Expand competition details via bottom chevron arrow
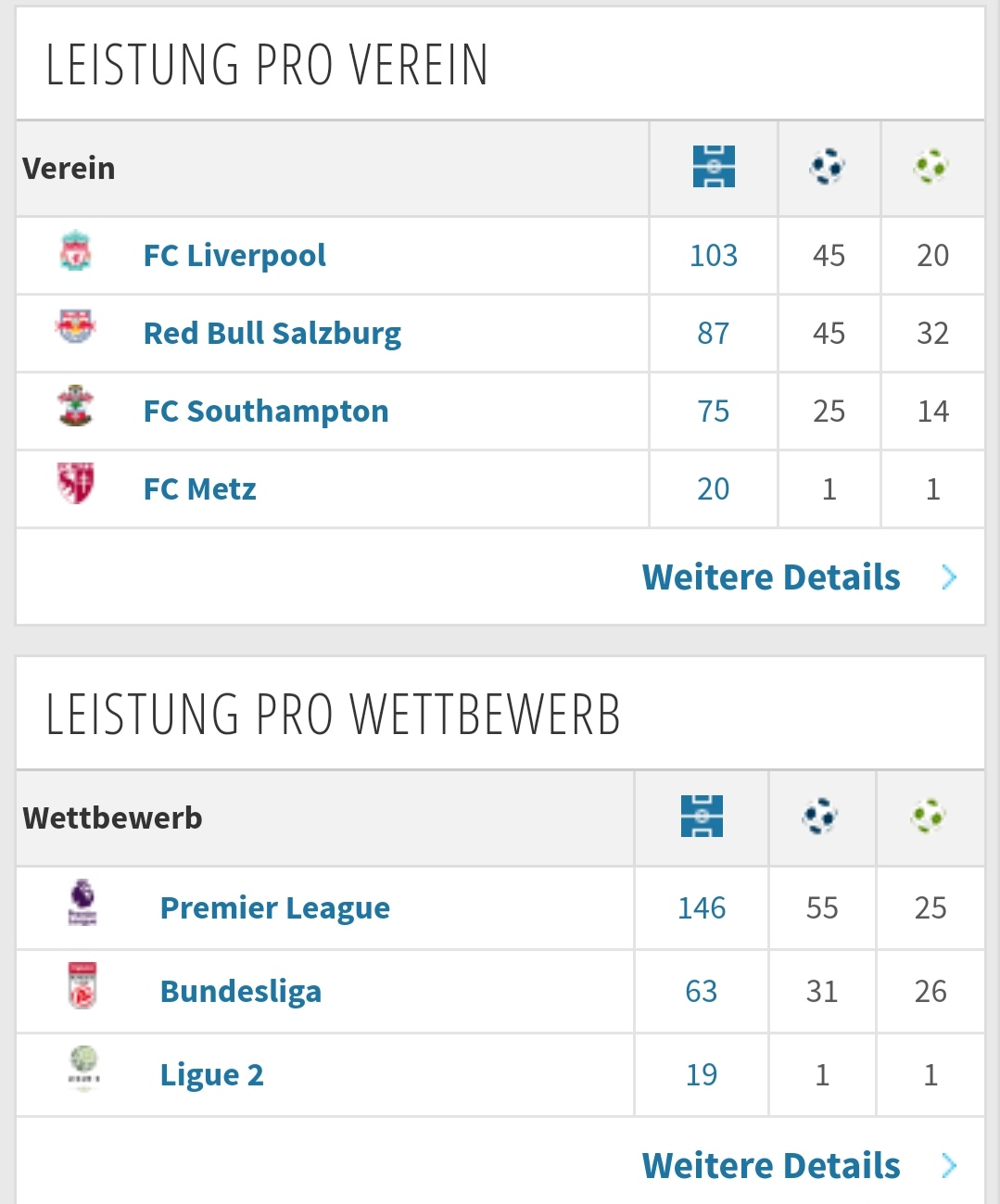 point(949,1165)
